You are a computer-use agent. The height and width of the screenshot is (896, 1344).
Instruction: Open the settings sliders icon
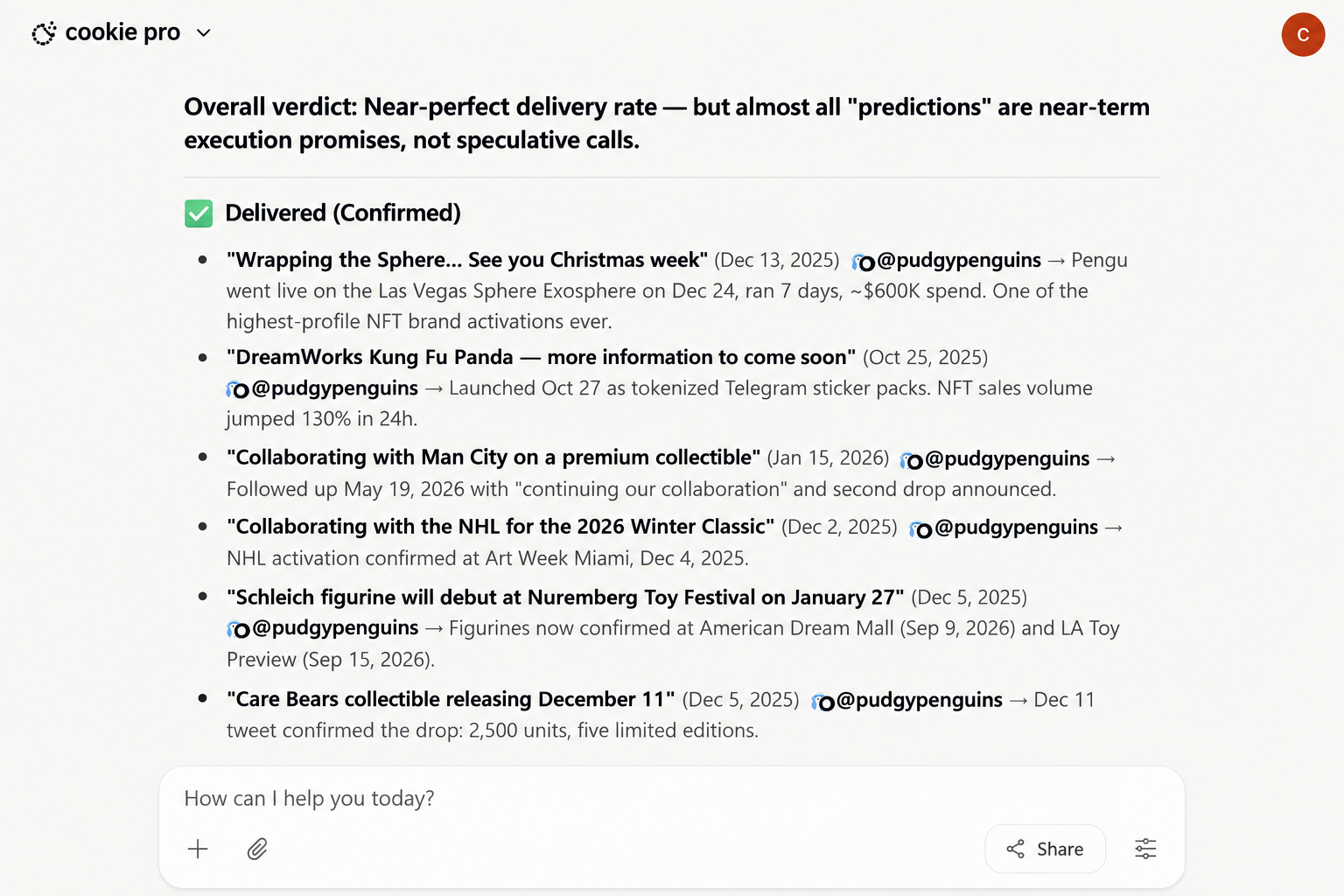(1145, 849)
